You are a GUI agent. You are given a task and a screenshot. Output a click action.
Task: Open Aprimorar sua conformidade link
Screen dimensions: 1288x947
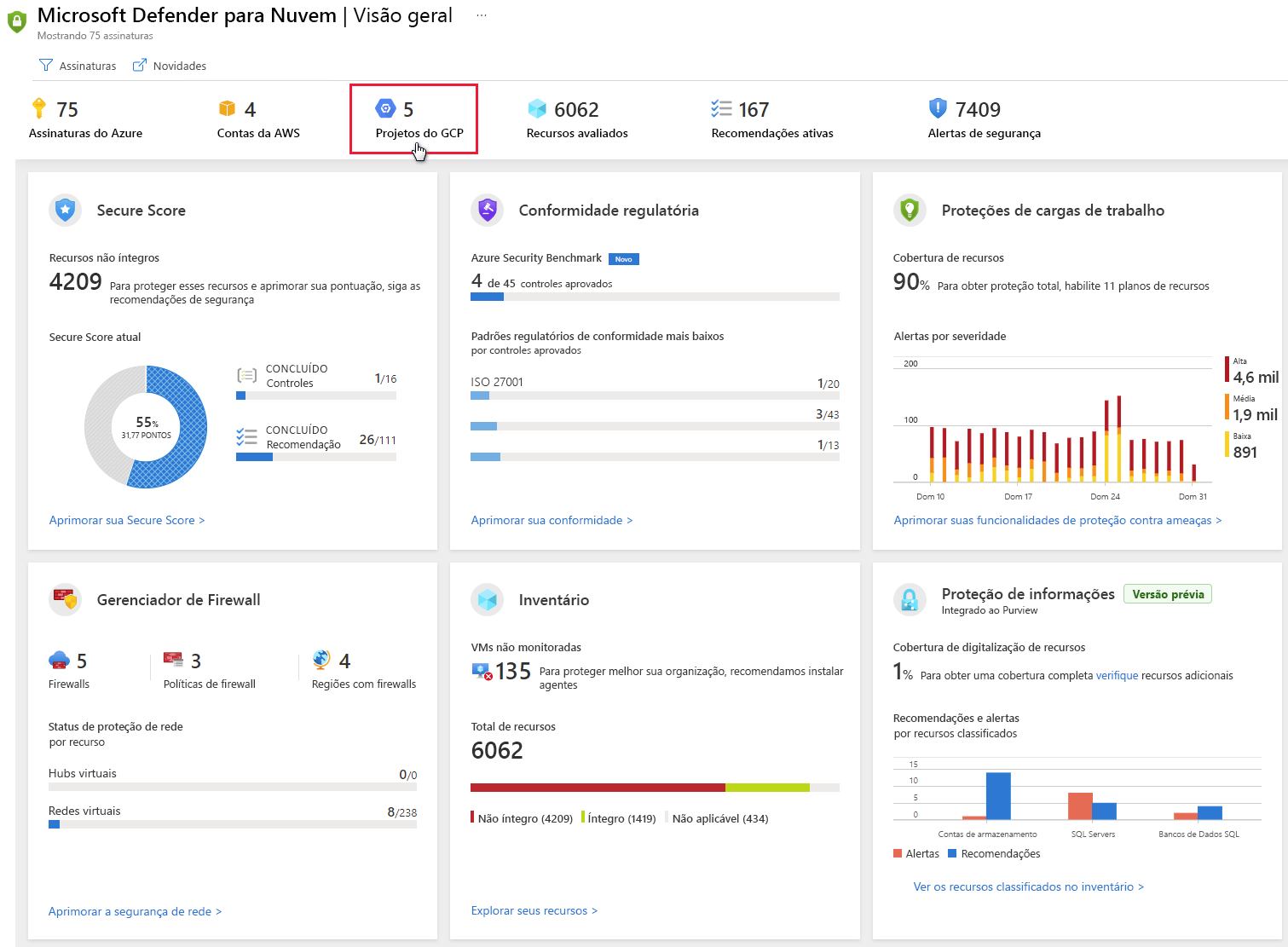coord(552,520)
